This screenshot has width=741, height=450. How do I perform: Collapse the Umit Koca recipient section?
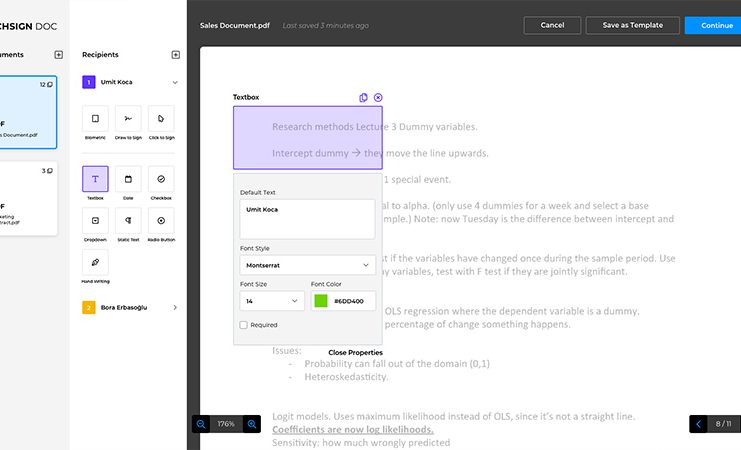click(175, 82)
